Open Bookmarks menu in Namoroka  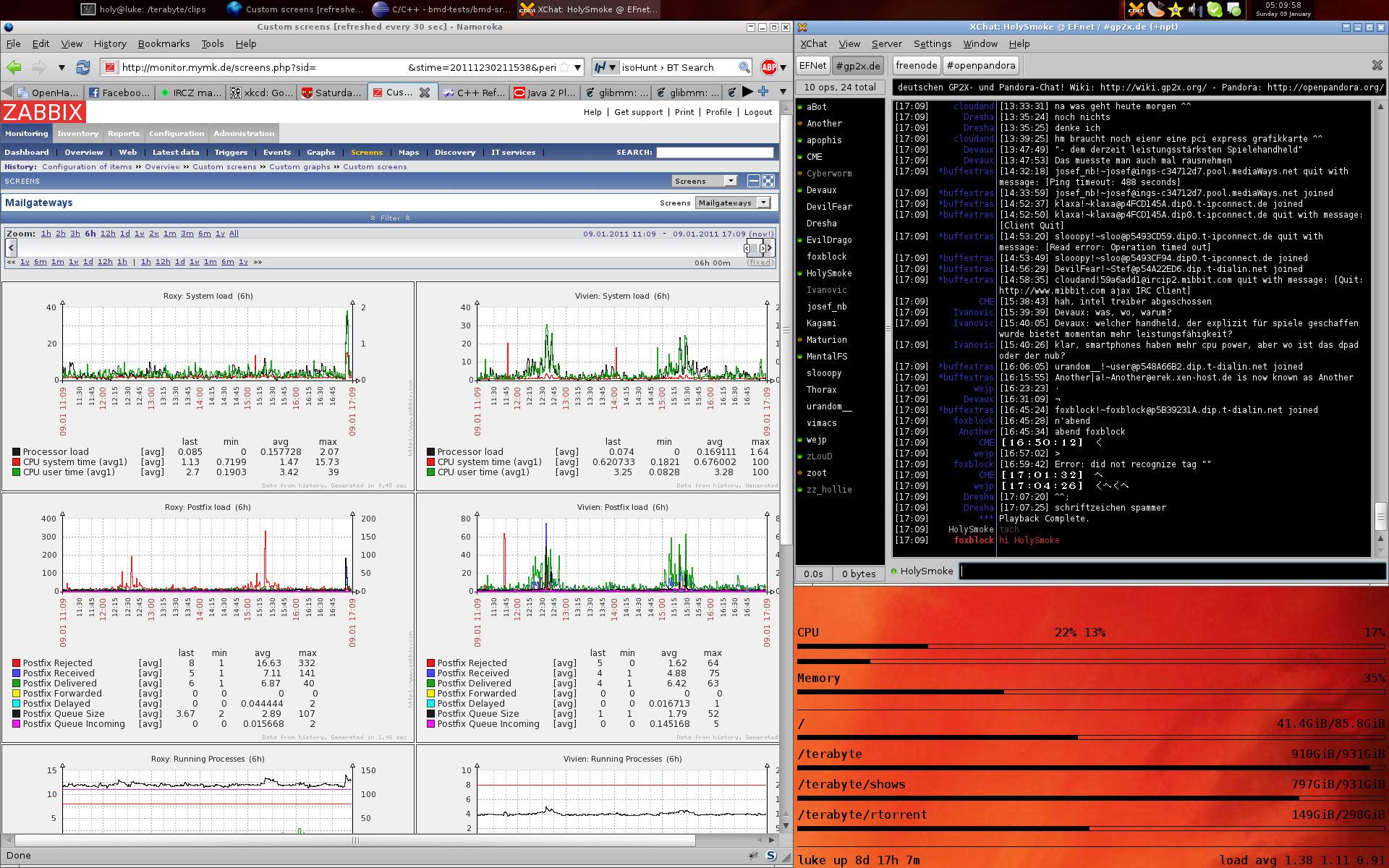point(163,43)
